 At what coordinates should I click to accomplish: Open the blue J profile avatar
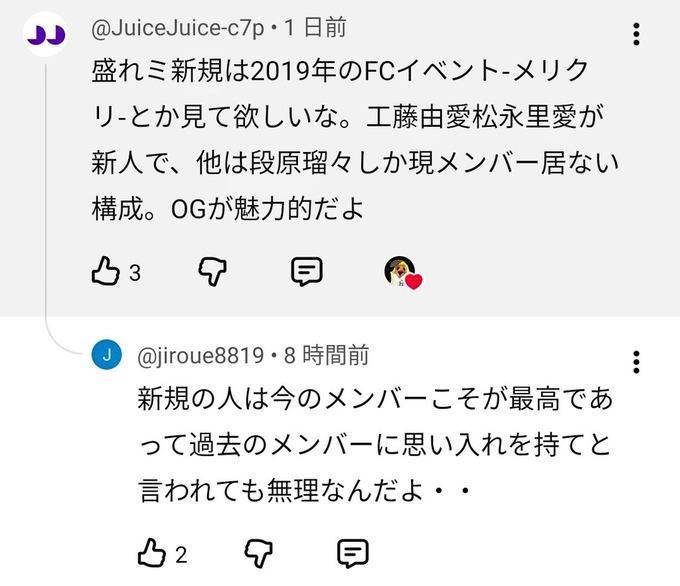coord(107,355)
